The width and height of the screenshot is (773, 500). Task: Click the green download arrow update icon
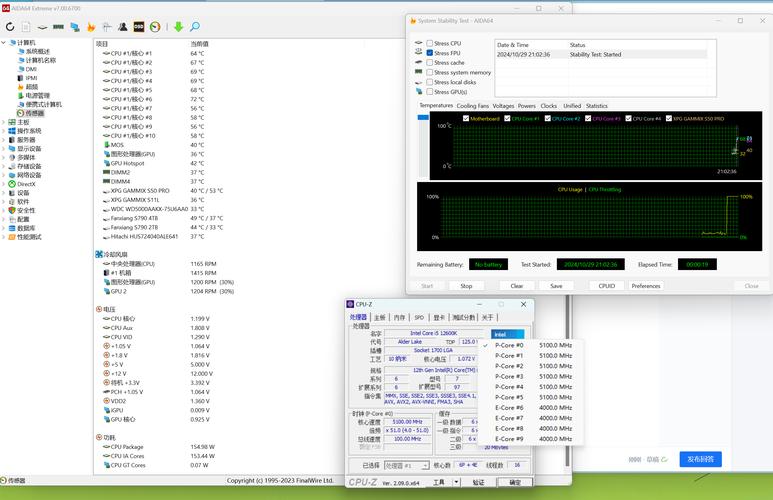point(178,27)
